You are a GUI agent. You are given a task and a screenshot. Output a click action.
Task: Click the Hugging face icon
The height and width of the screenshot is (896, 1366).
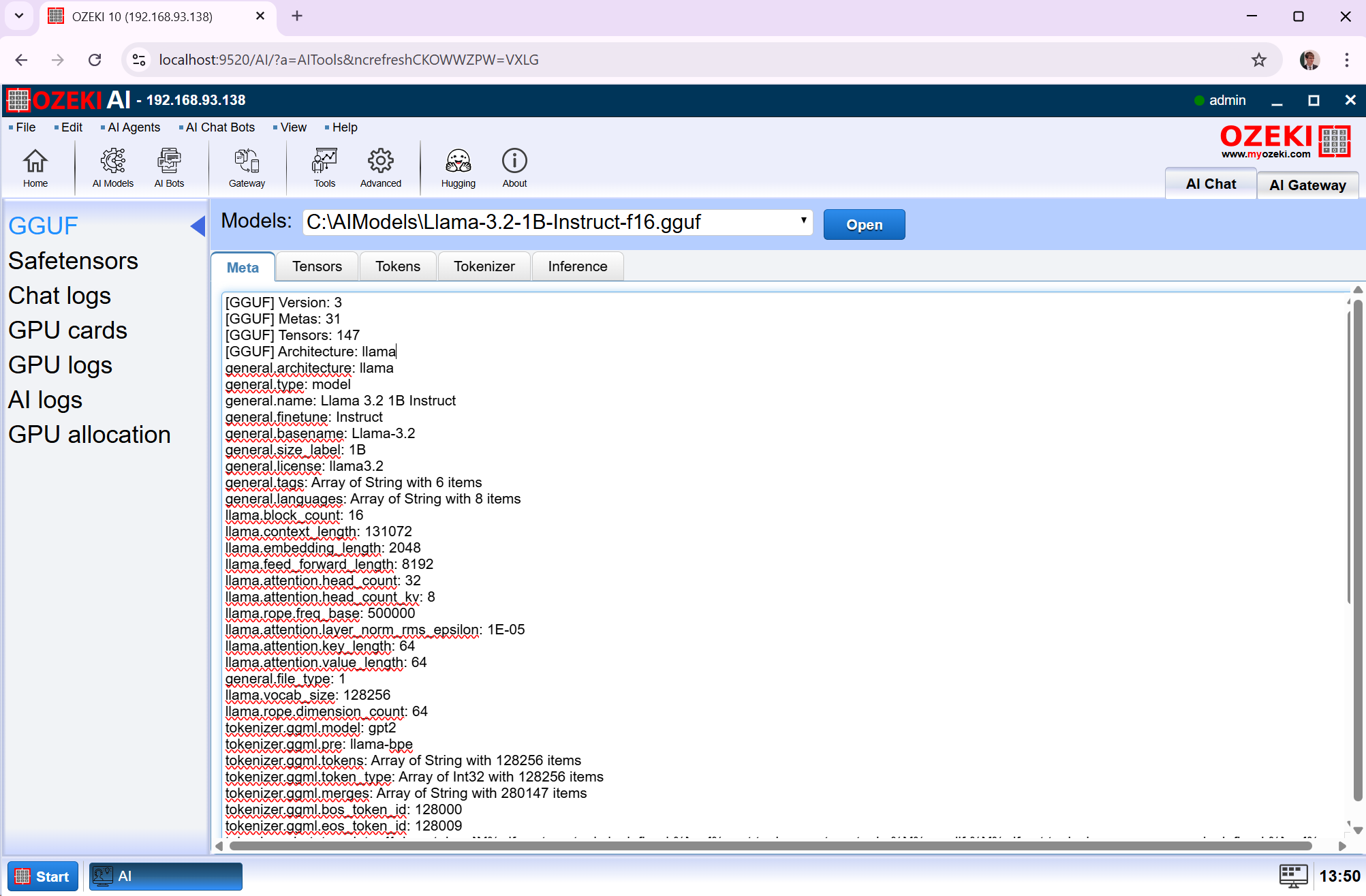(458, 168)
